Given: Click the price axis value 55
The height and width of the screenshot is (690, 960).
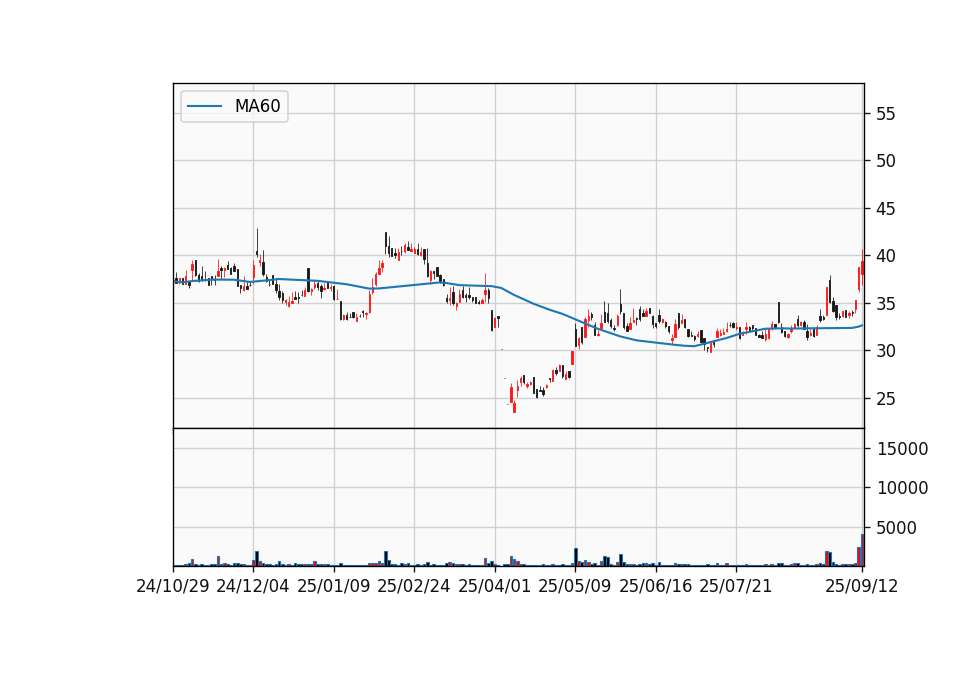Looking at the screenshot, I should coord(886,114).
